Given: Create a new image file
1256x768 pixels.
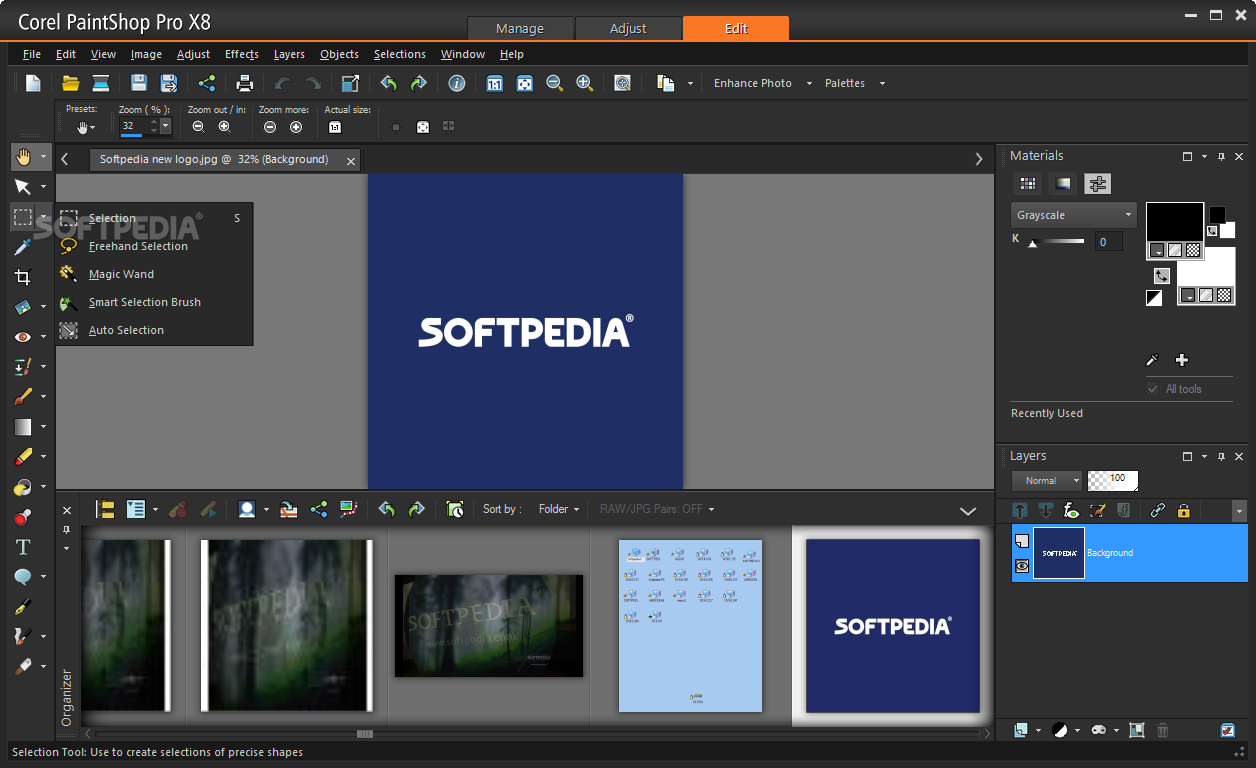Looking at the screenshot, I should pyautogui.click(x=34, y=83).
